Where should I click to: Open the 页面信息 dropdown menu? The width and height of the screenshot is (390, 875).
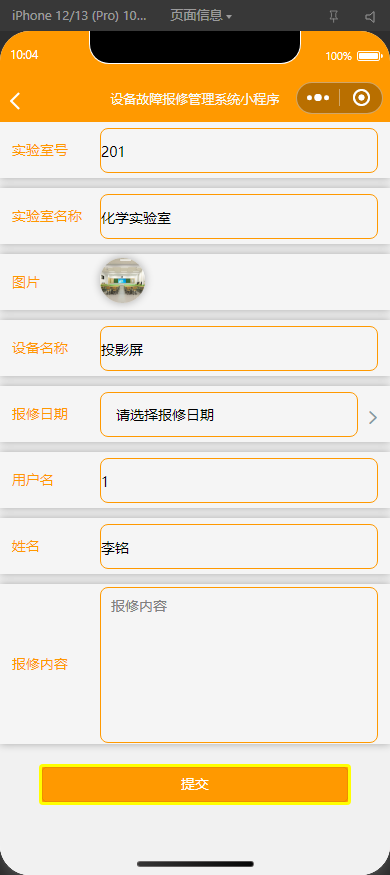coord(201,16)
